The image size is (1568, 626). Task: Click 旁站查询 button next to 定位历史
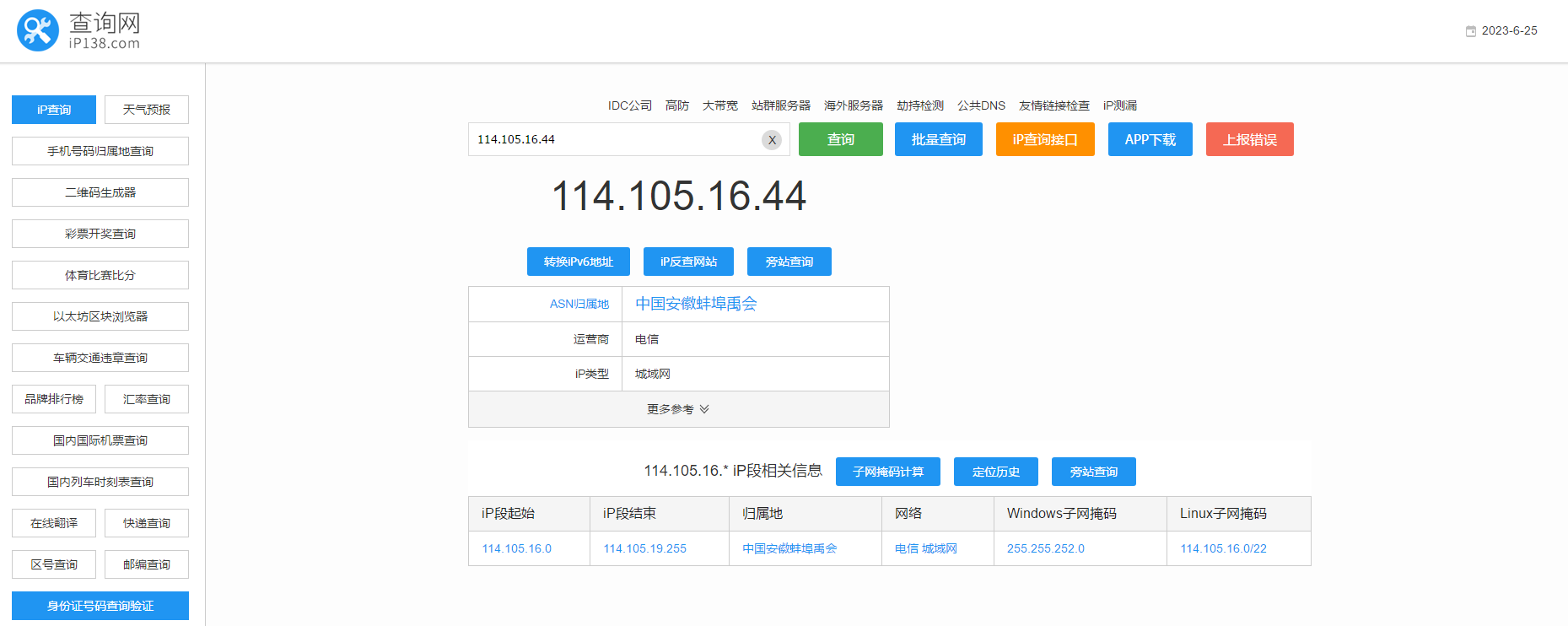[1094, 472]
